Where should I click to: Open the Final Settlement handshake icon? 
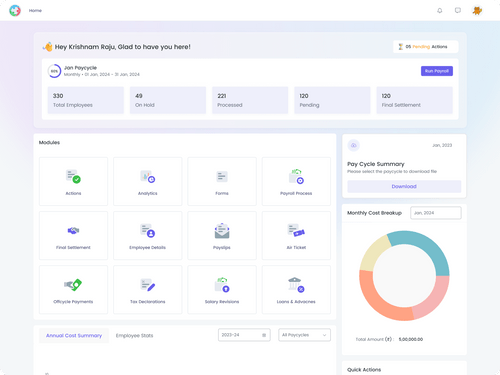[x=73, y=230]
